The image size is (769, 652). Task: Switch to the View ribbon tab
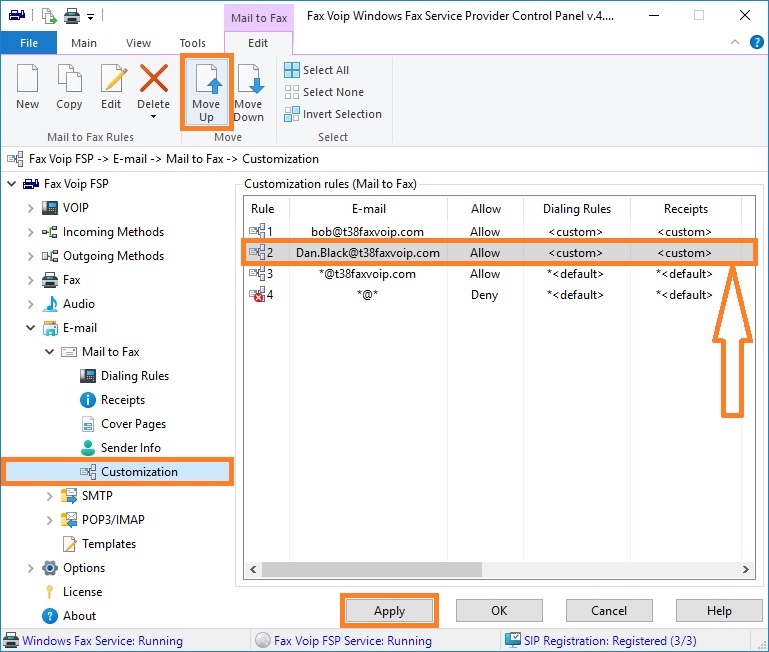138,43
